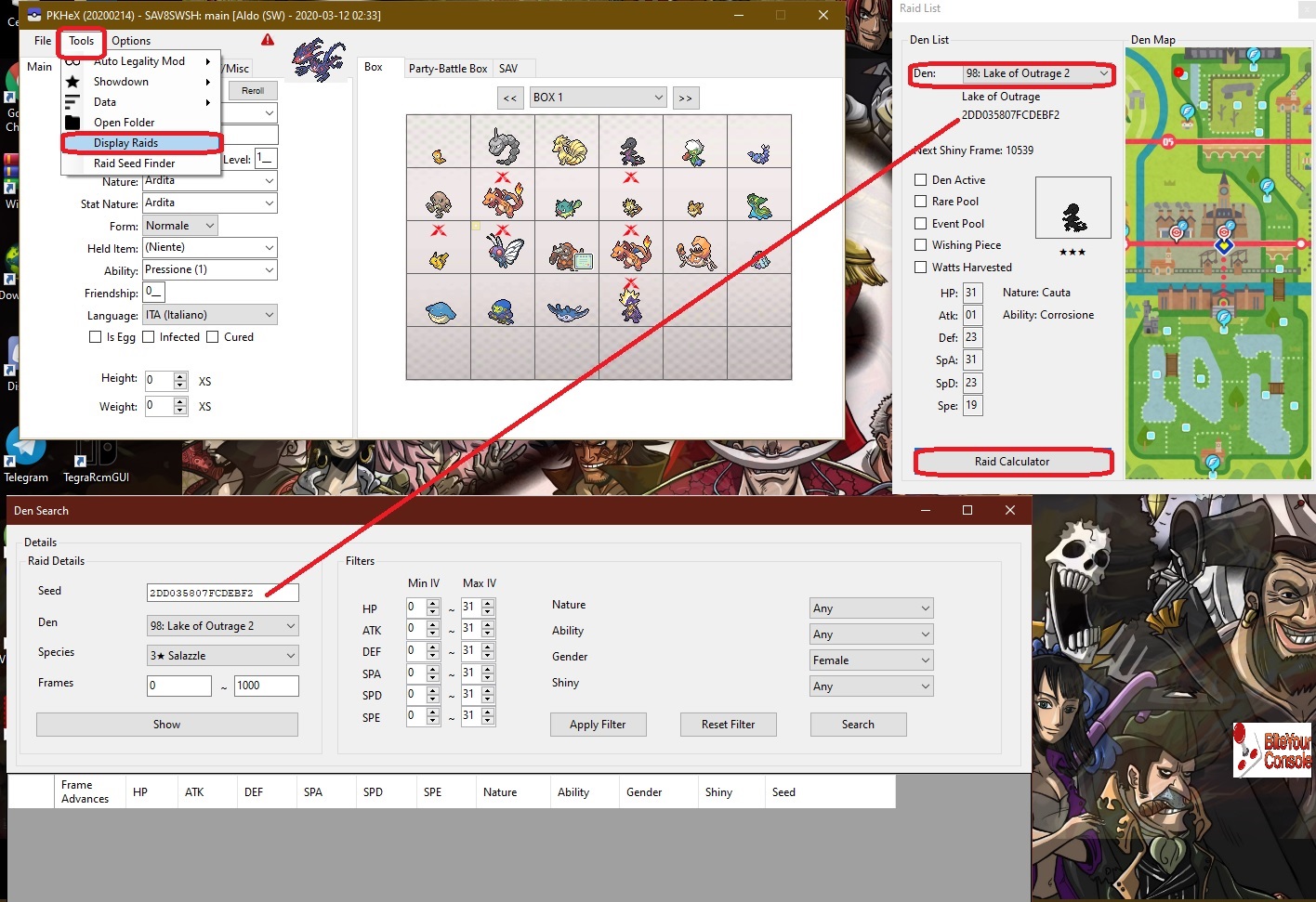The height and width of the screenshot is (902, 1316).
Task: Open the Held Item dropdown
Action: [210, 248]
